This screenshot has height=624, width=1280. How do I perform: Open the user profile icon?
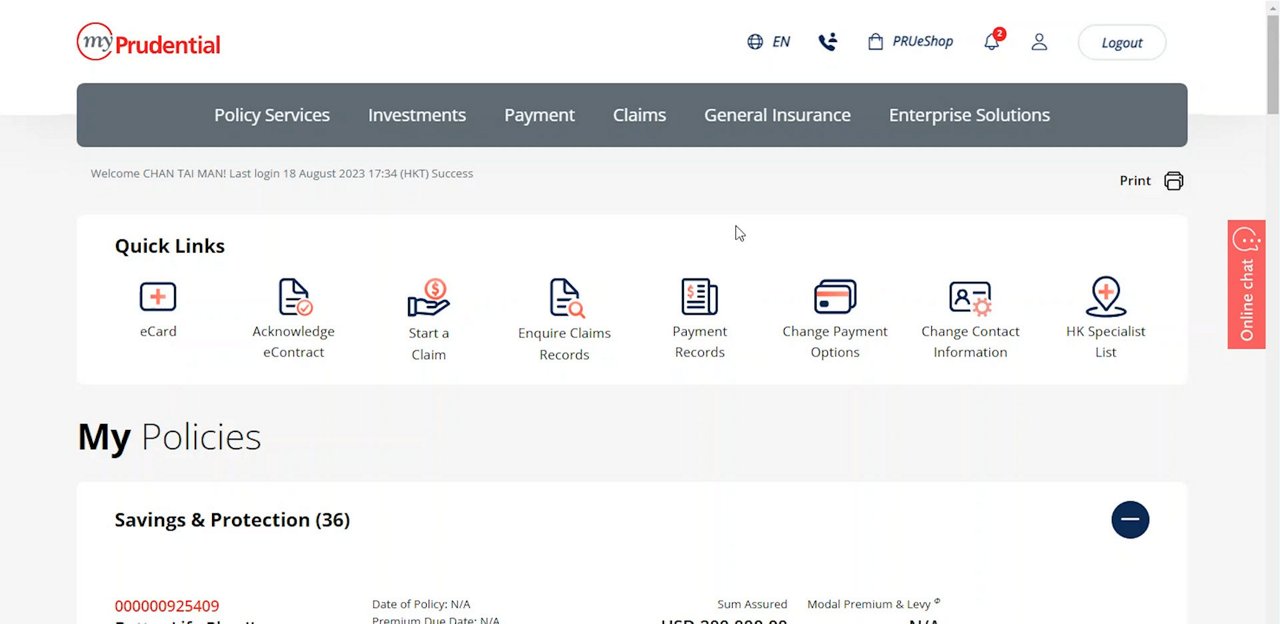coord(1039,42)
